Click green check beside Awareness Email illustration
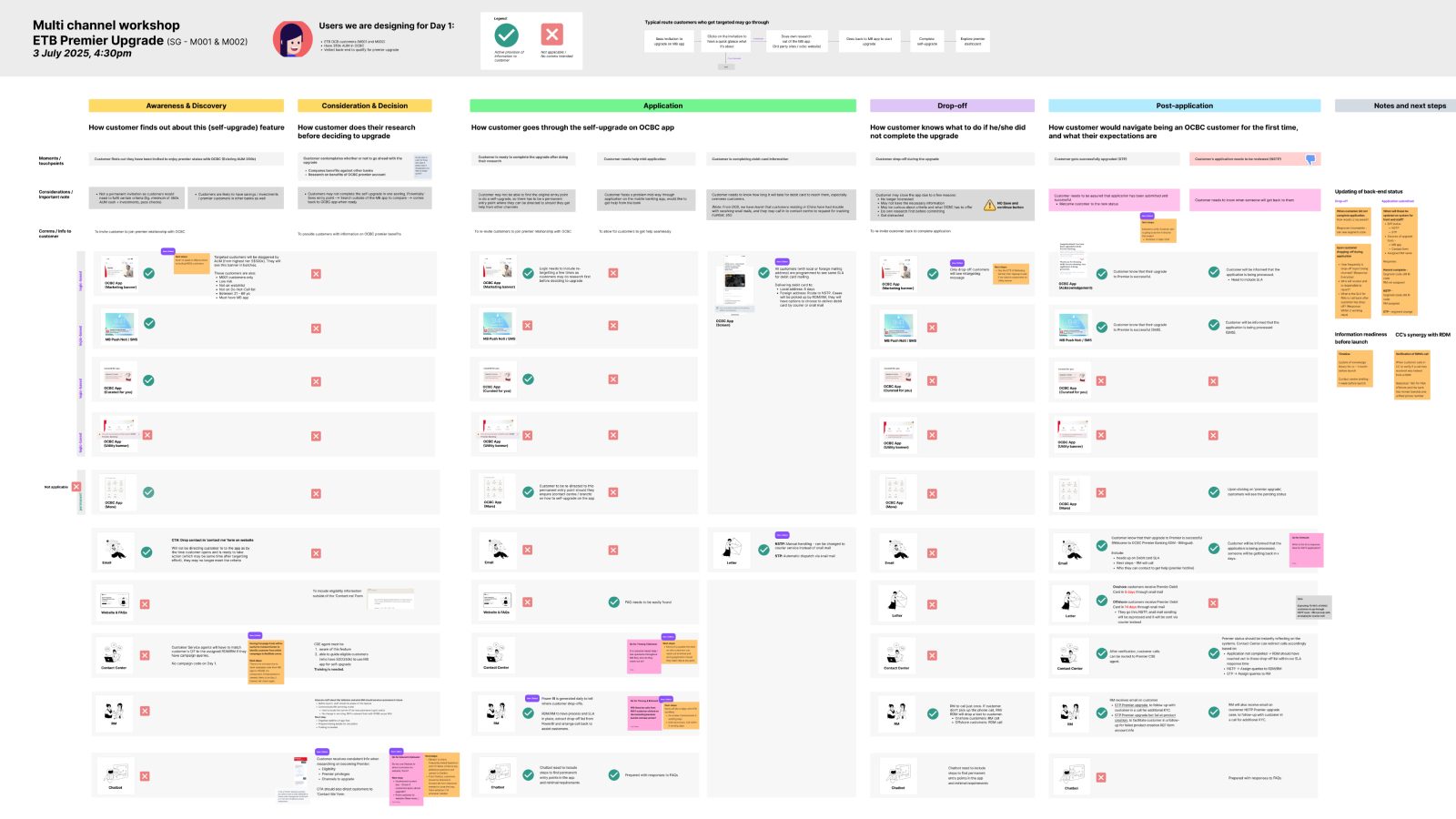The height and width of the screenshot is (819, 1456). click(x=147, y=551)
